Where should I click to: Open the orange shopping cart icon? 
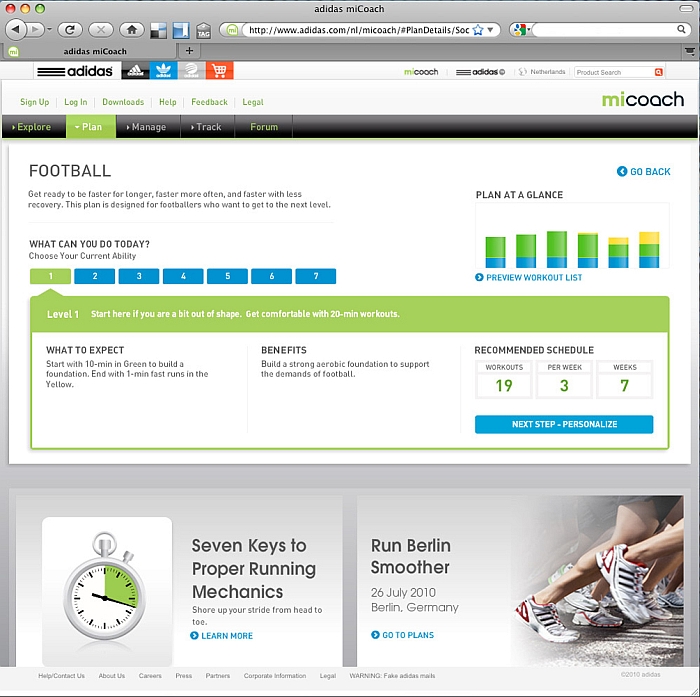(219, 71)
